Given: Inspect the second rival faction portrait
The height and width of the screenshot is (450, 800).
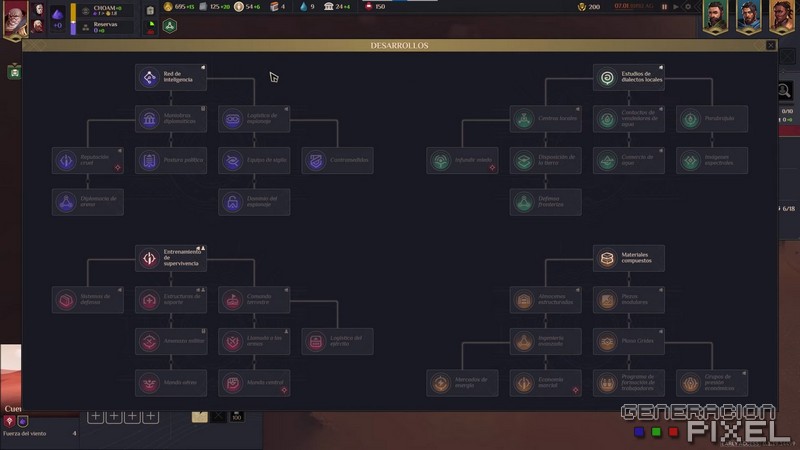Looking at the screenshot, I should (748, 16).
